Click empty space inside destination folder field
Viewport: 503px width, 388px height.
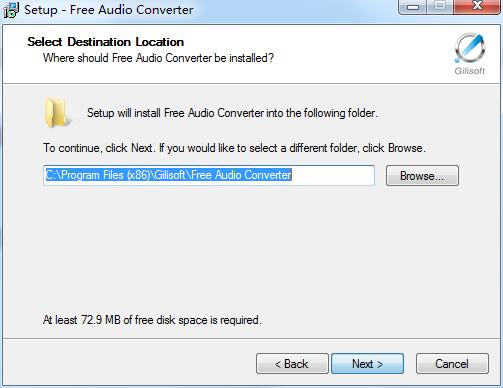(x=333, y=175)
